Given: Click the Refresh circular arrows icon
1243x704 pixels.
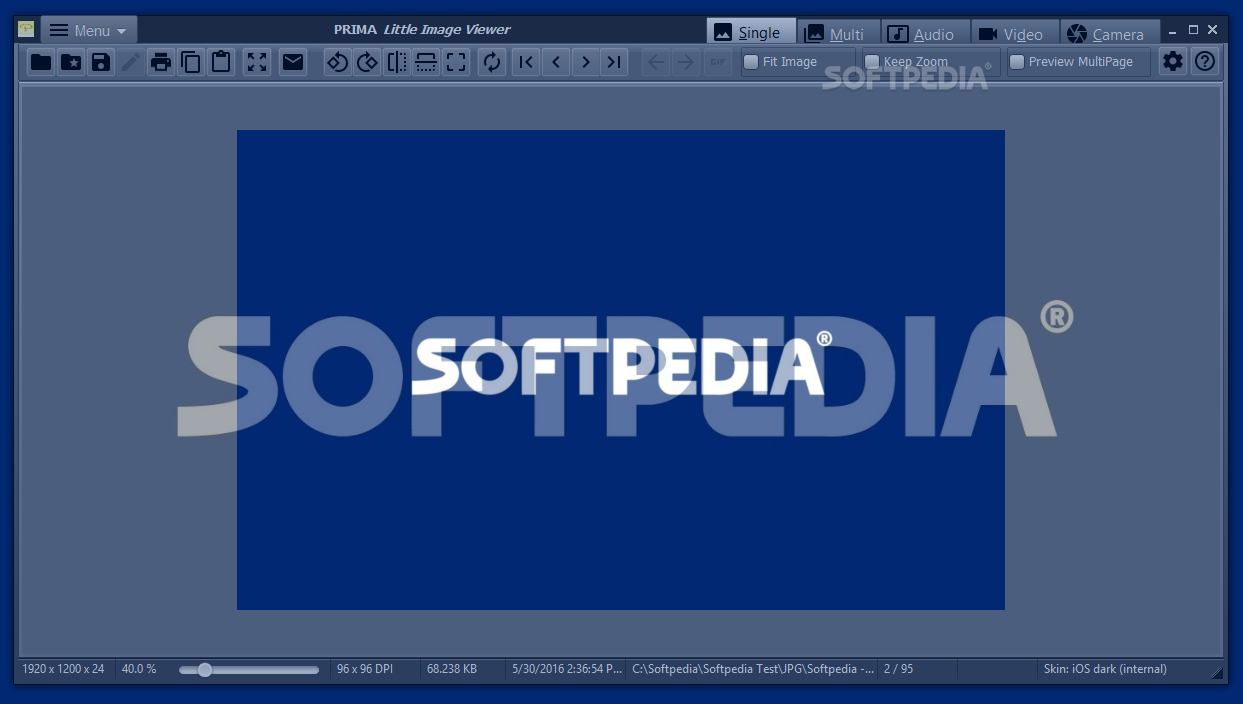Looking at the screenshot, I should pos(492,63).
